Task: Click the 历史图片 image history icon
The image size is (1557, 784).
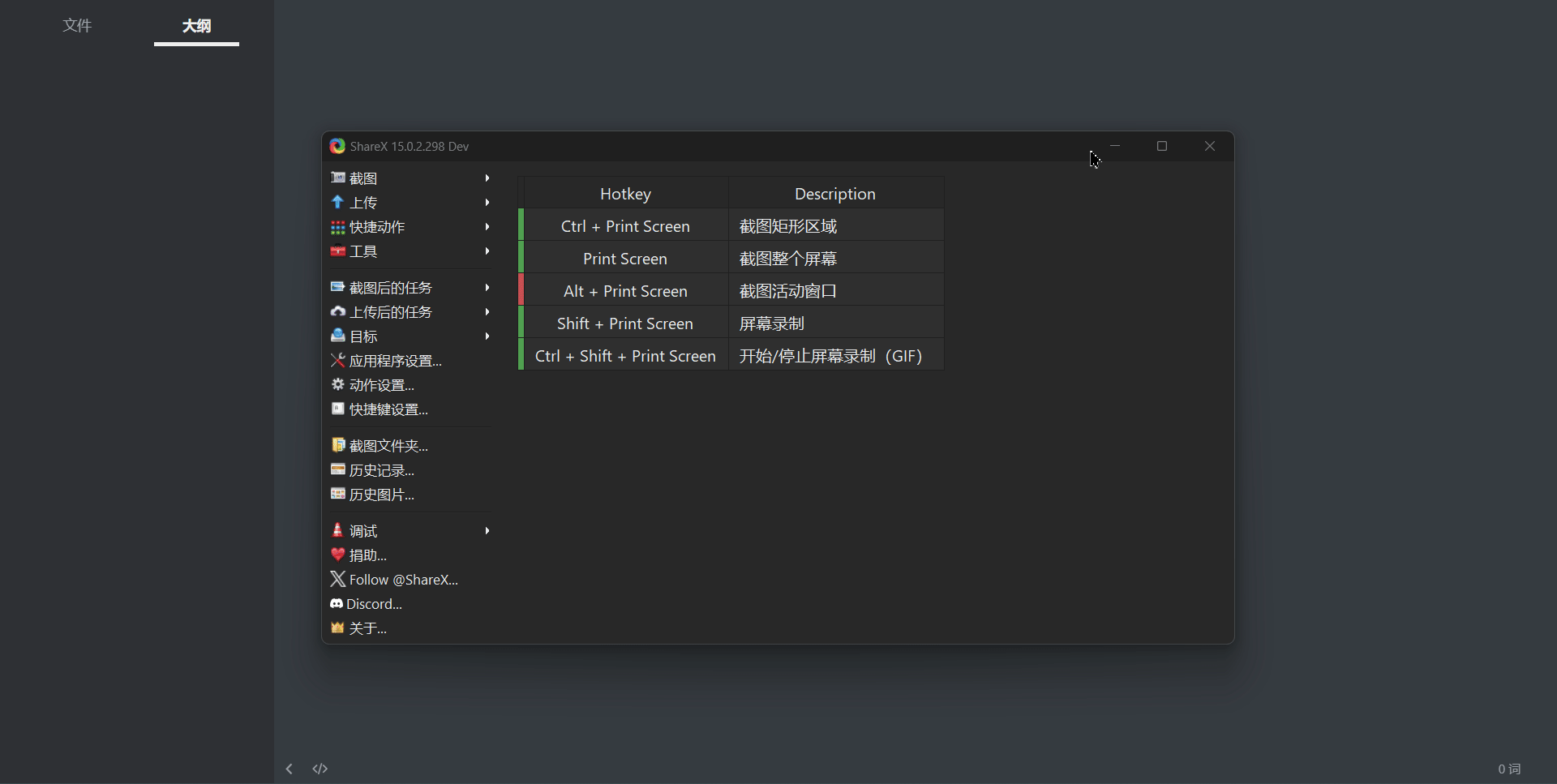Action: click(x=338, y=494)
